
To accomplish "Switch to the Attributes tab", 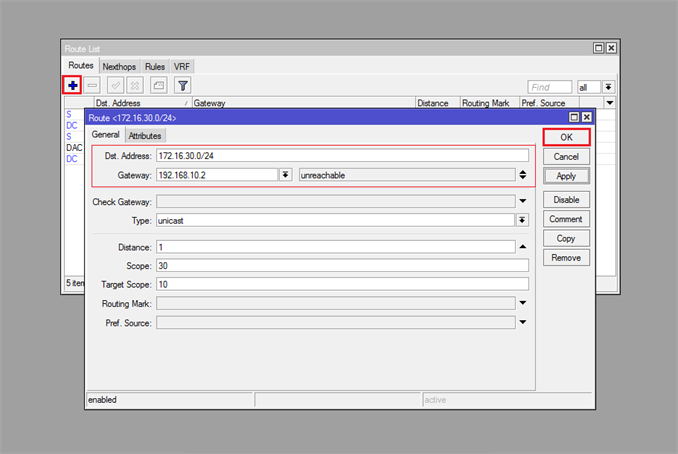I will pyautogui.click(x=145, y=136).
